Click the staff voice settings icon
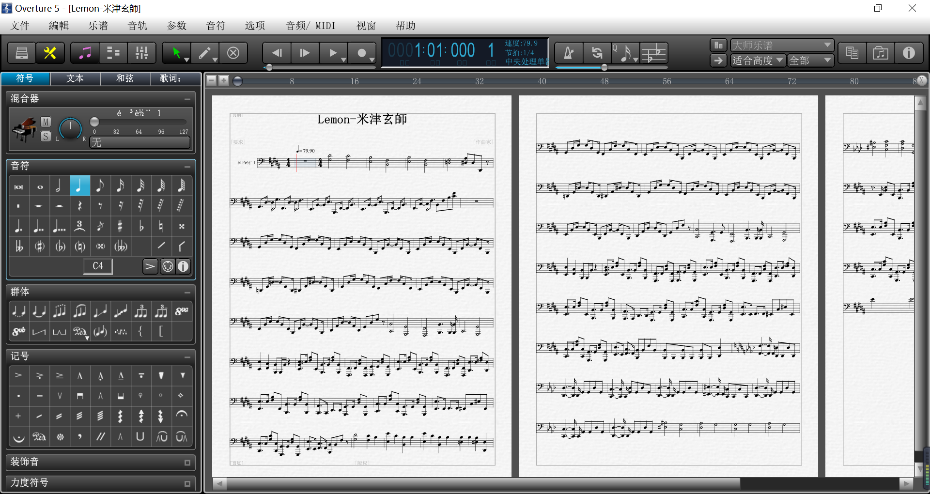 coord(654,53)
